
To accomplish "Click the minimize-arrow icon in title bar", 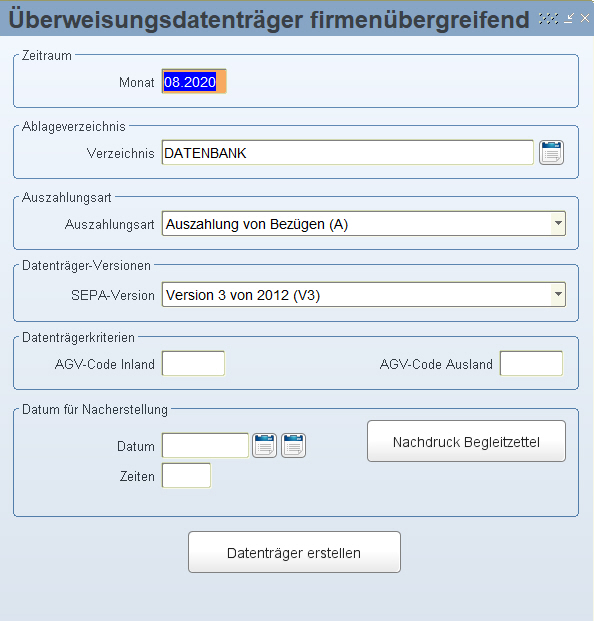I will click(x=569, y=18).
